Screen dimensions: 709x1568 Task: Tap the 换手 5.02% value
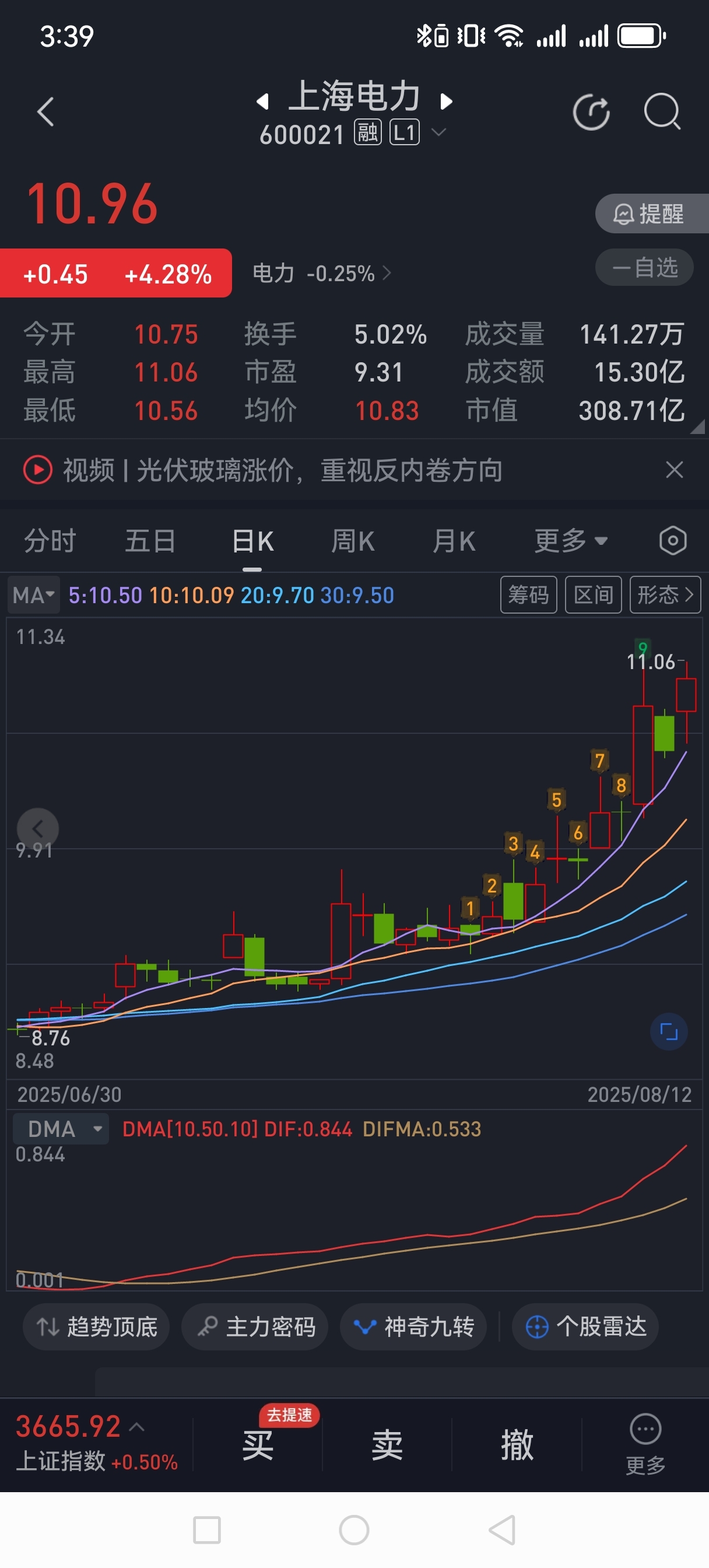click(390, 334)
